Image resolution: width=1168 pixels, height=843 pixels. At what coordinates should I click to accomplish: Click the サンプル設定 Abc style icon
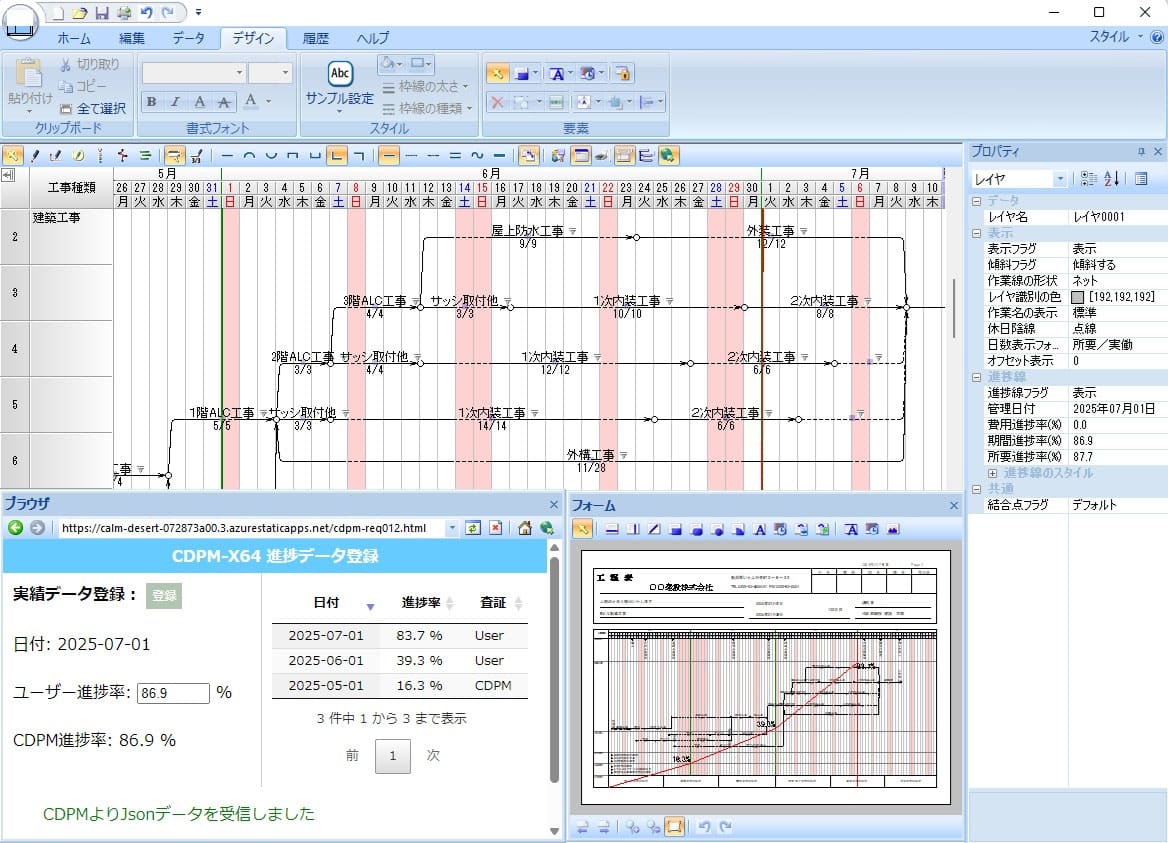340,73
